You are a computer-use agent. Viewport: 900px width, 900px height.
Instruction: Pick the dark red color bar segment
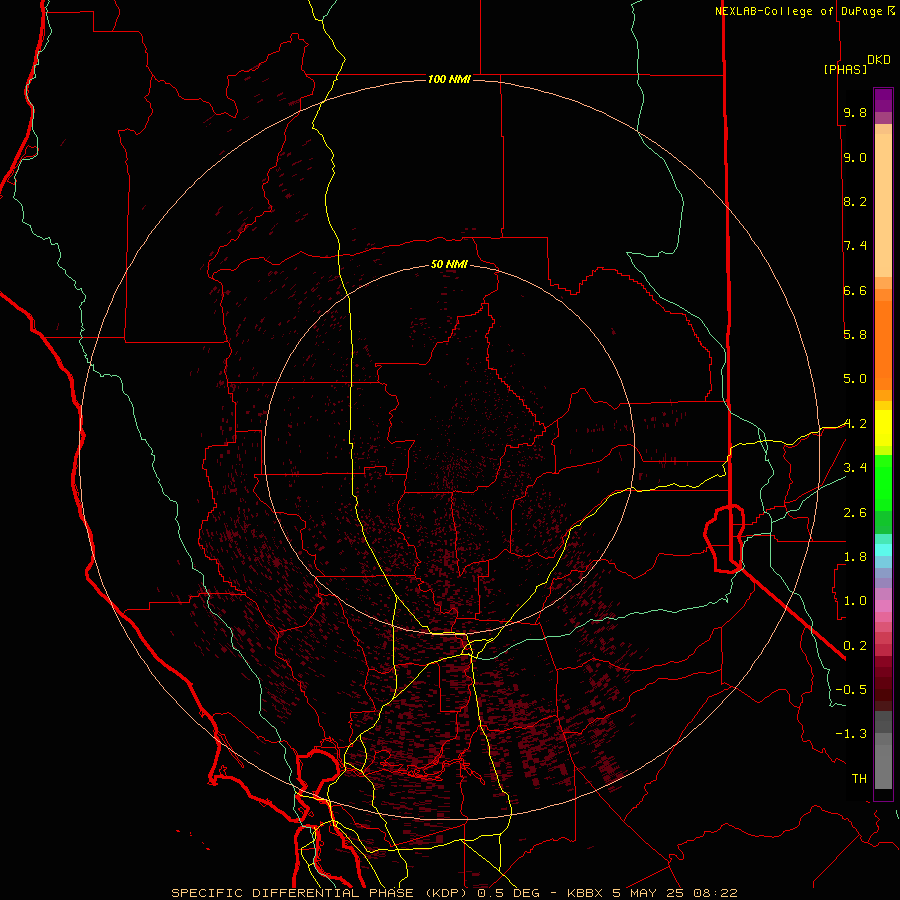[883, 683]
